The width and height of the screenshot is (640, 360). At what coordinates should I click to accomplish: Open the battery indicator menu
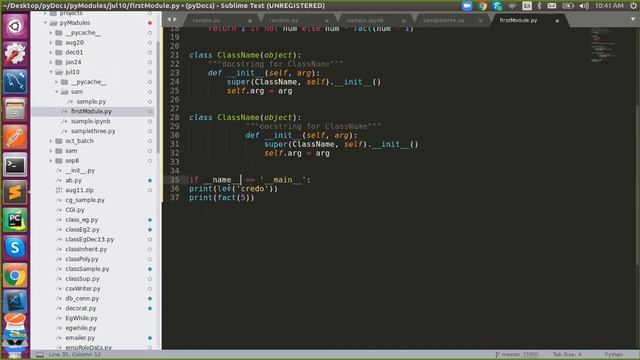(568, 6)
